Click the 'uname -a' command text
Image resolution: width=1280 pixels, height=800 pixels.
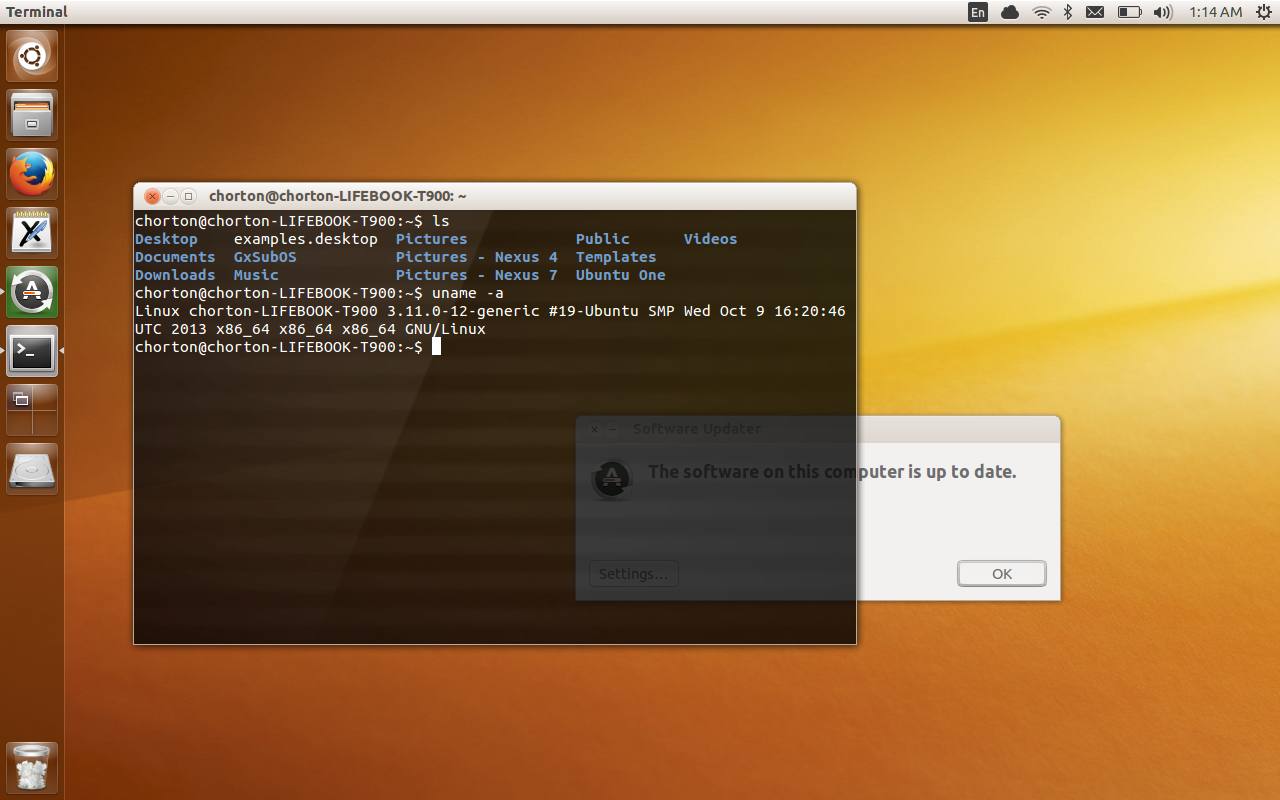pyautogui.click(x=468, y=293)
